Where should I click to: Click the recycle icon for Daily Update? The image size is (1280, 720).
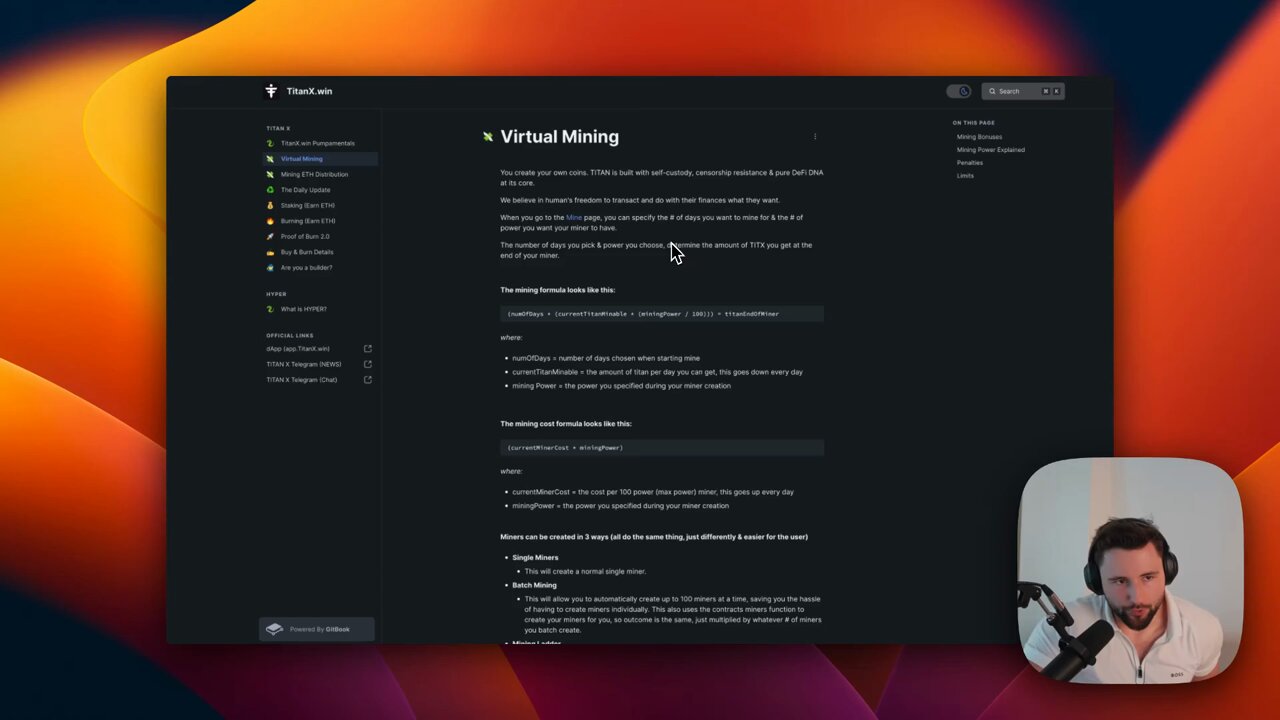(270, 190)
